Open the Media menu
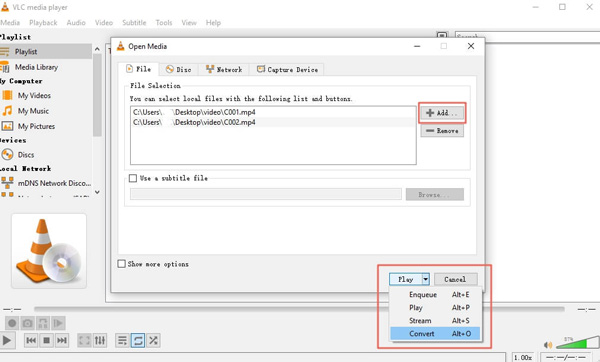Screen dimensions: 600x362 tap(10, 23)
